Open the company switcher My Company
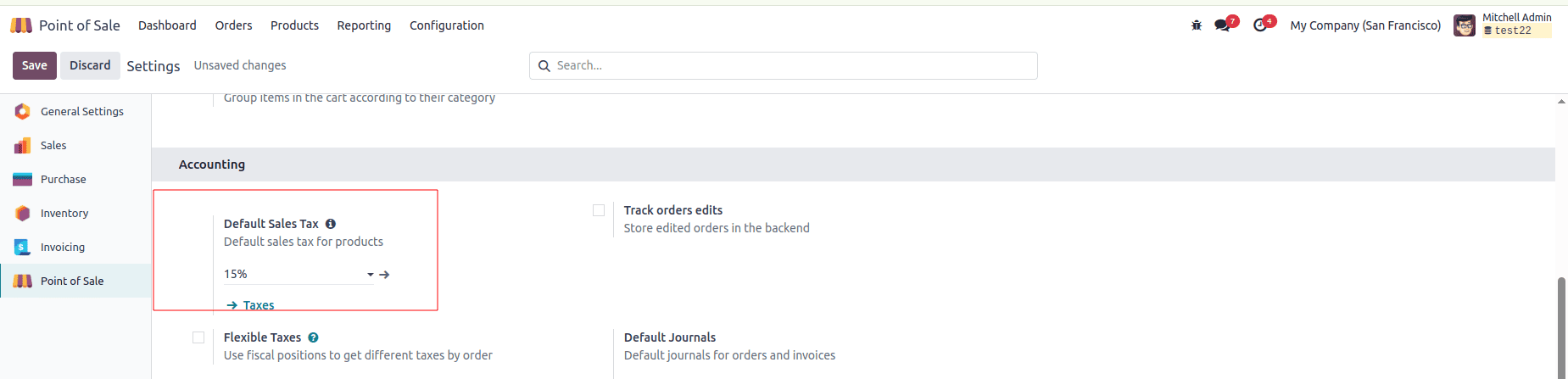1568x379 pixels. pyautogui.click(x=1364, y=25)
